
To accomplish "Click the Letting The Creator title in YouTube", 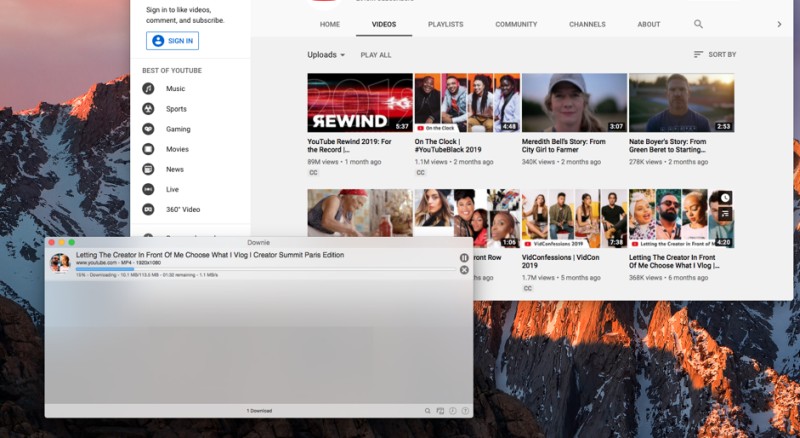I will 673,261.
